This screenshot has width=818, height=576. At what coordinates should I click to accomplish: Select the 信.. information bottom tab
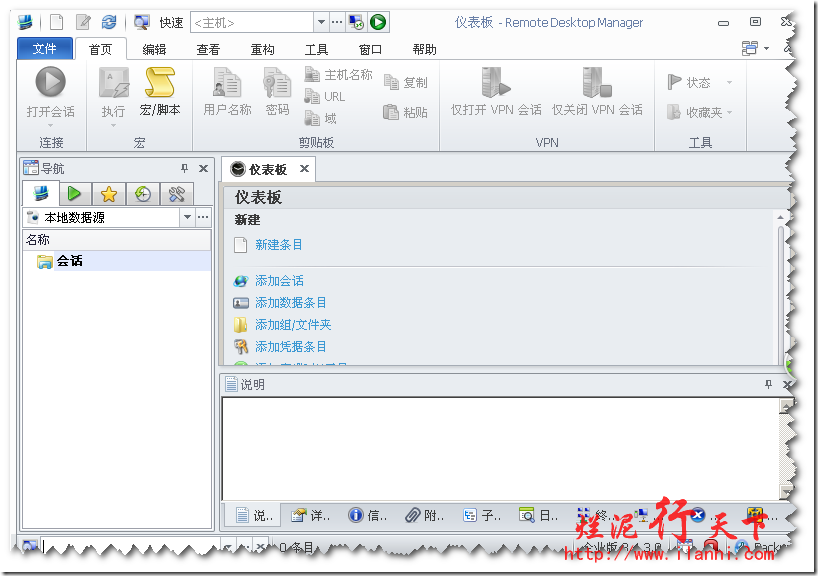[368, 515]
